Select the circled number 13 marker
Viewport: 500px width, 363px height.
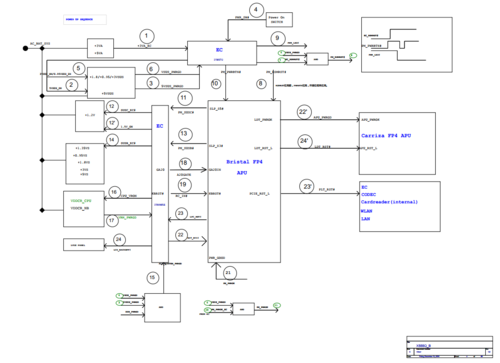coord(184,134)
